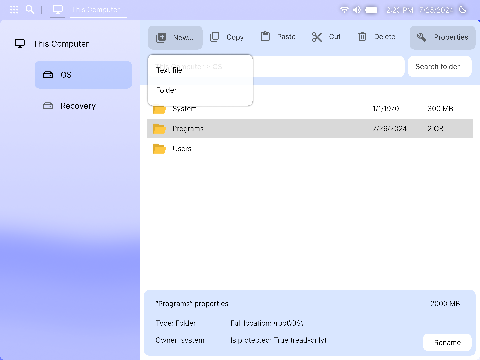Click the Copy icon in toolbar
The width and height of the screenshot is (480, 360).
pyautogui.click(x=214, y=37)
